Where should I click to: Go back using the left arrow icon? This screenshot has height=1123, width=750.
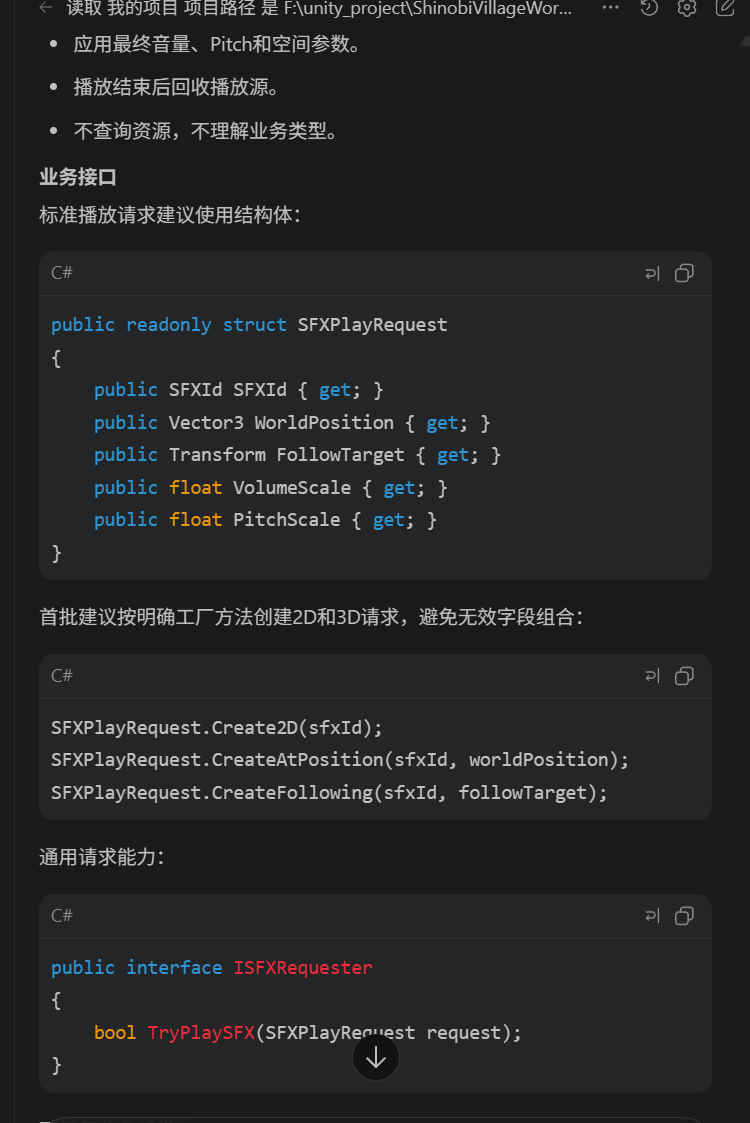[x=47, y=8]
